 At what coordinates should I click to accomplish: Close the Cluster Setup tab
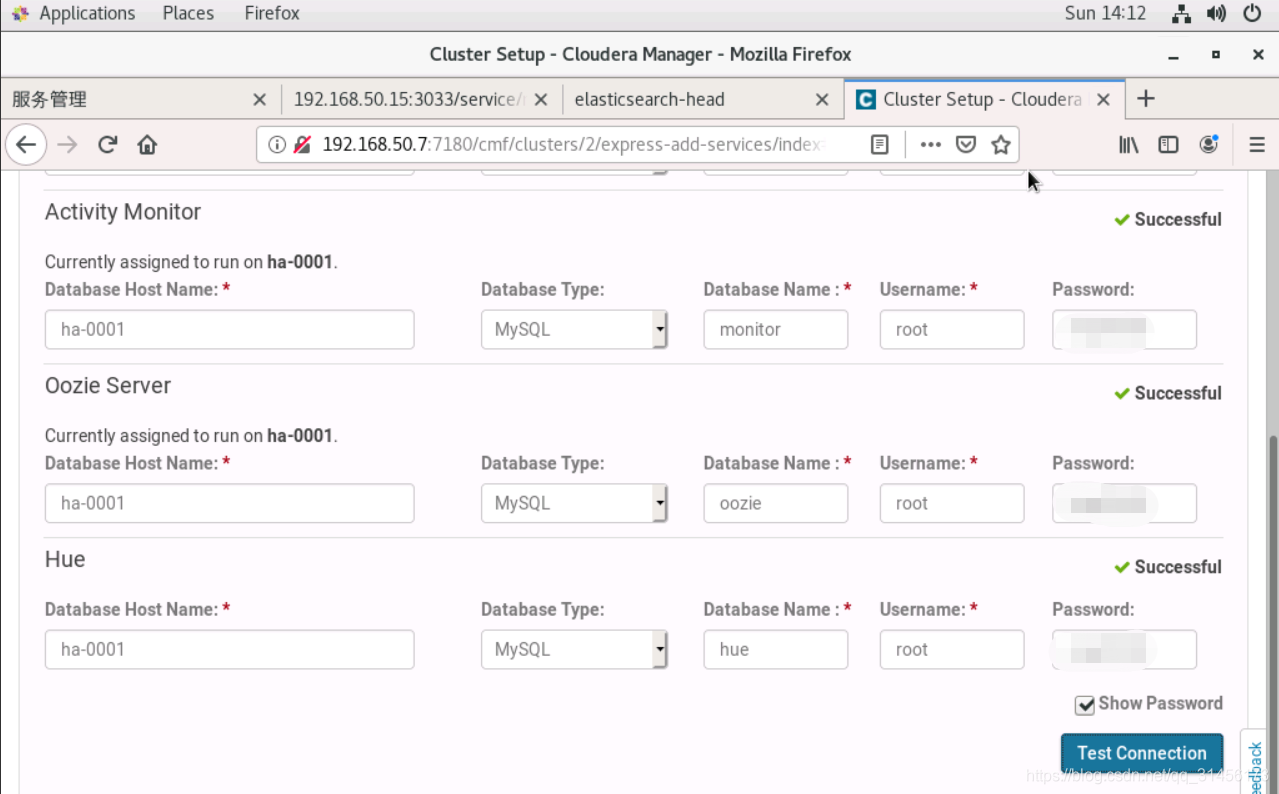pyautogui.click(x=1103, y=99)
